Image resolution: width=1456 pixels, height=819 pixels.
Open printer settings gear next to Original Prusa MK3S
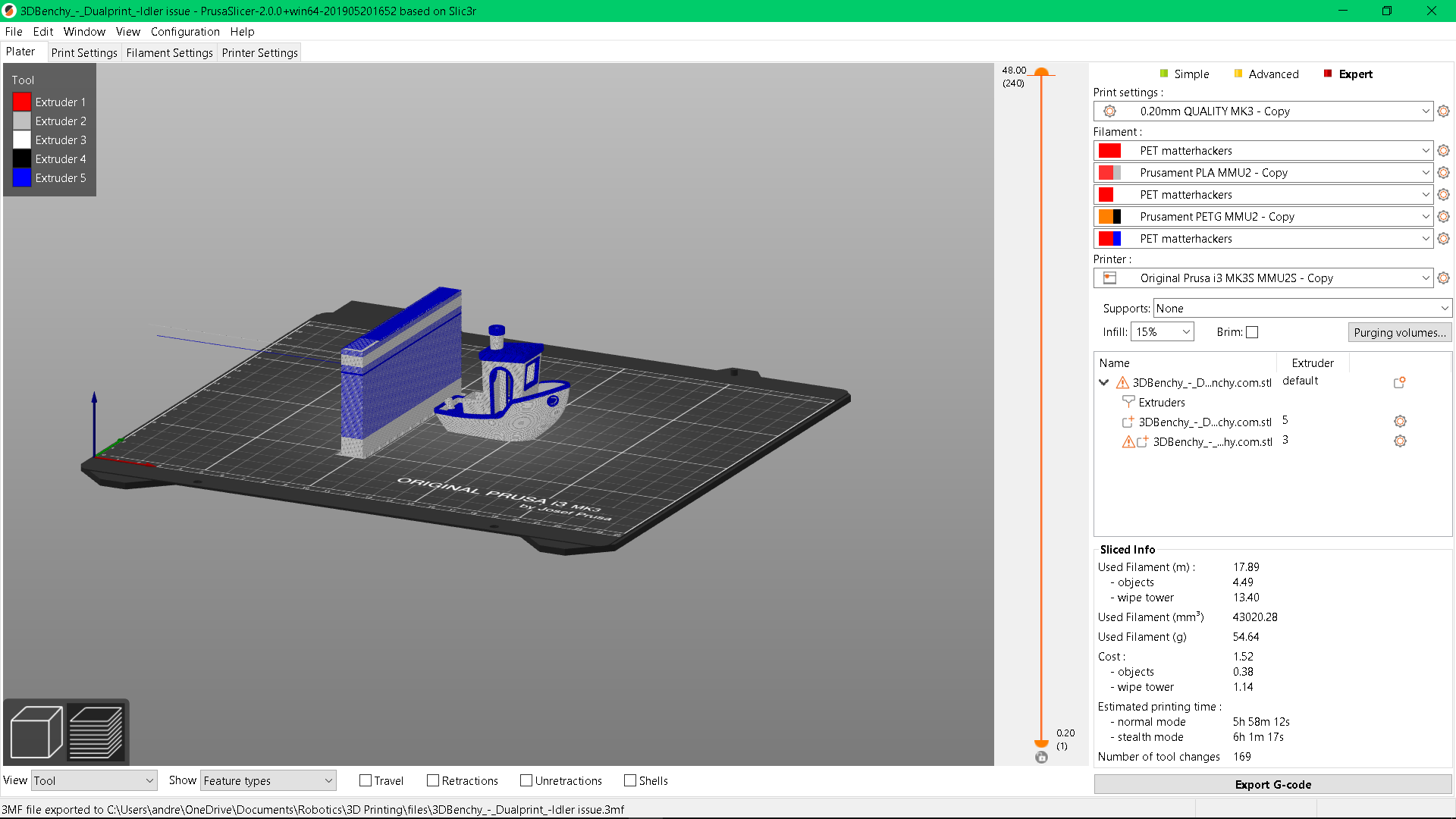tap(1443, 278)
